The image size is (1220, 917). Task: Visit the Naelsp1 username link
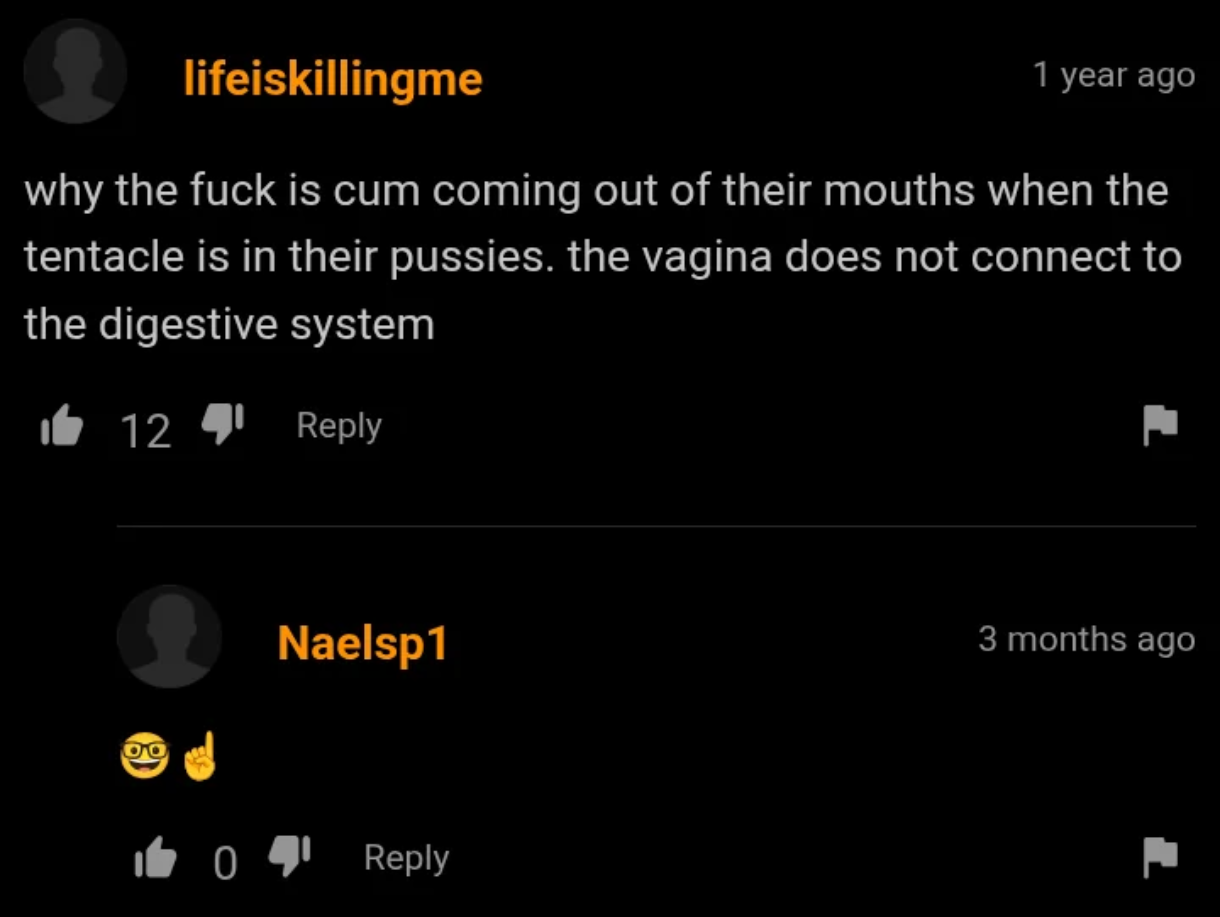(x=361, y=642)
